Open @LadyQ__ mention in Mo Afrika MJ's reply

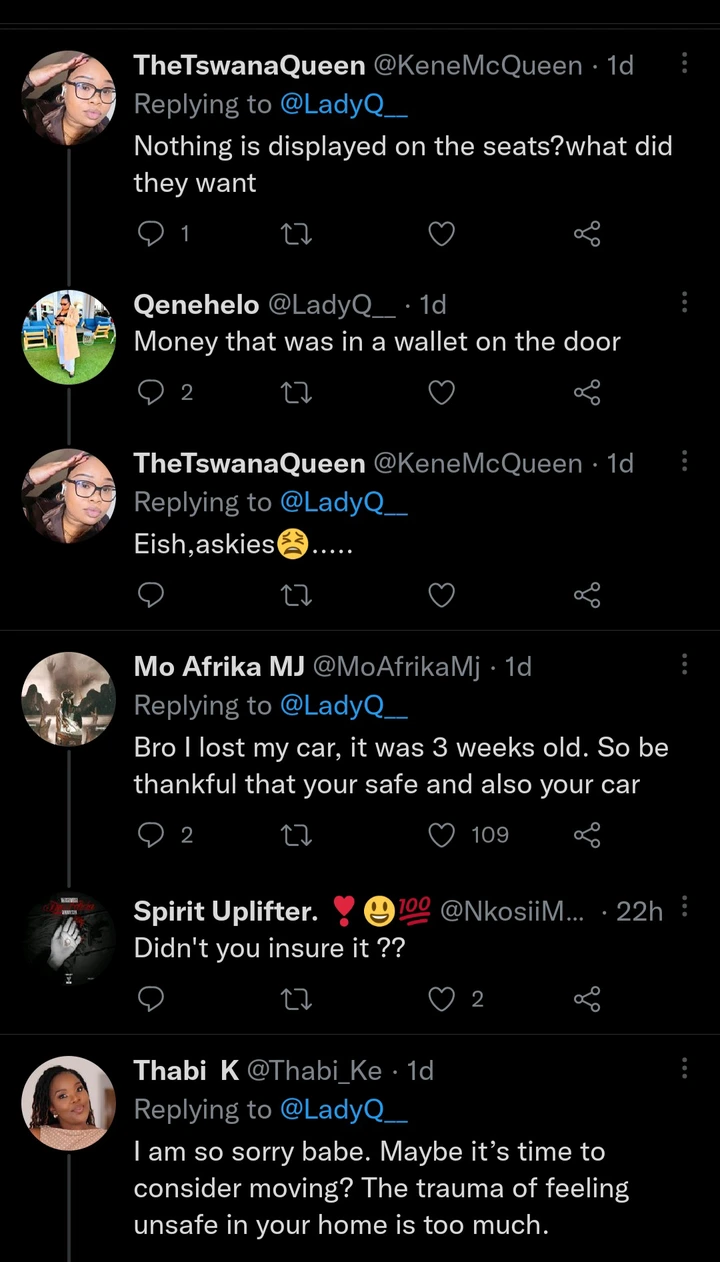click(345, 705)
